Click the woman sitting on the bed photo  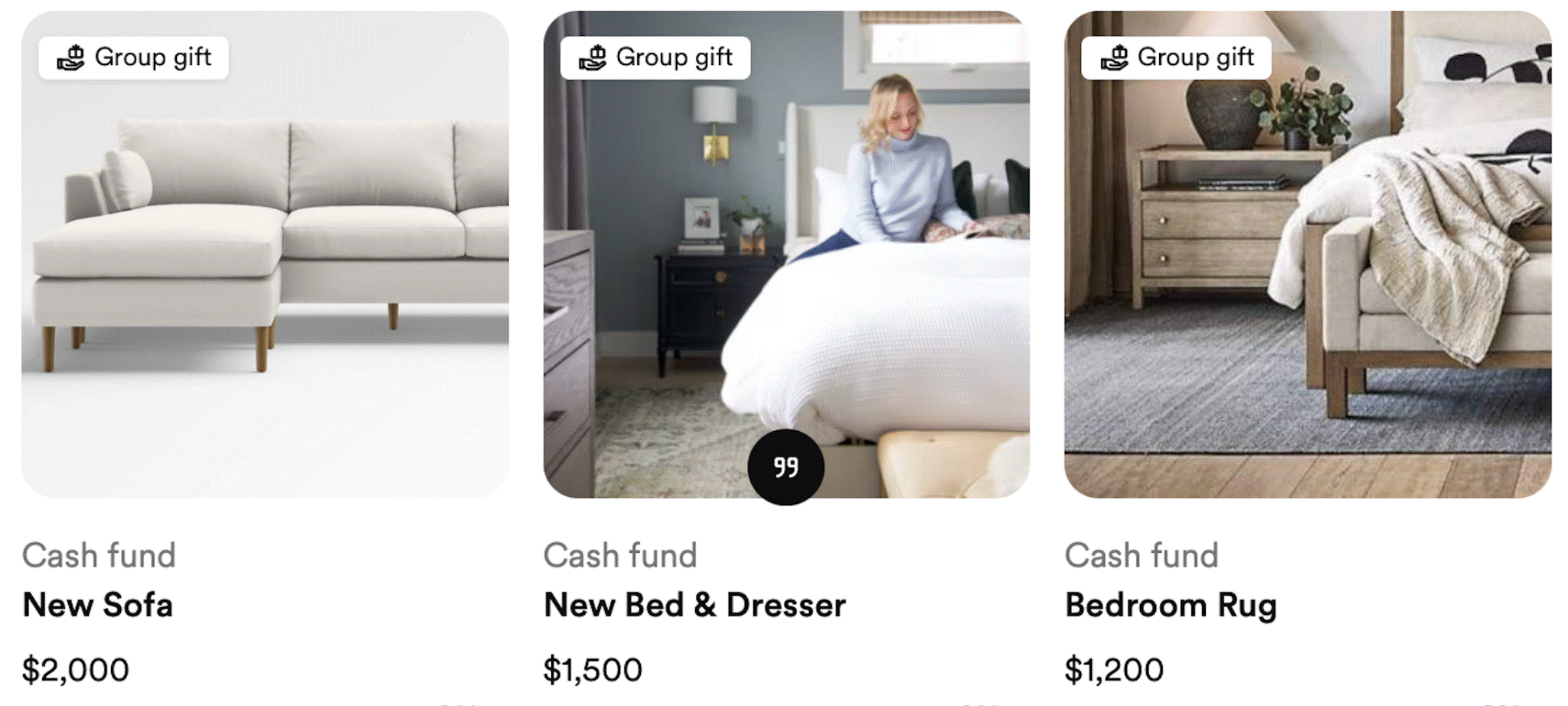tap(903, 168)
